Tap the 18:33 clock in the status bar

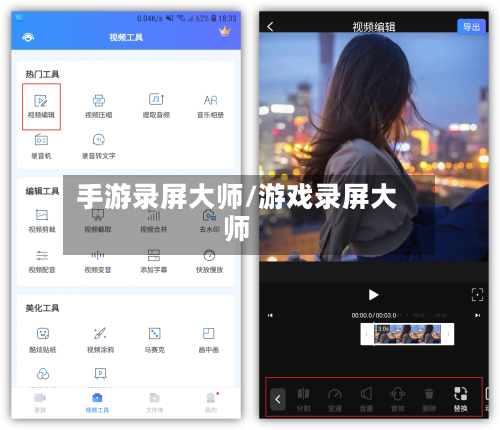tap(227, 18)
